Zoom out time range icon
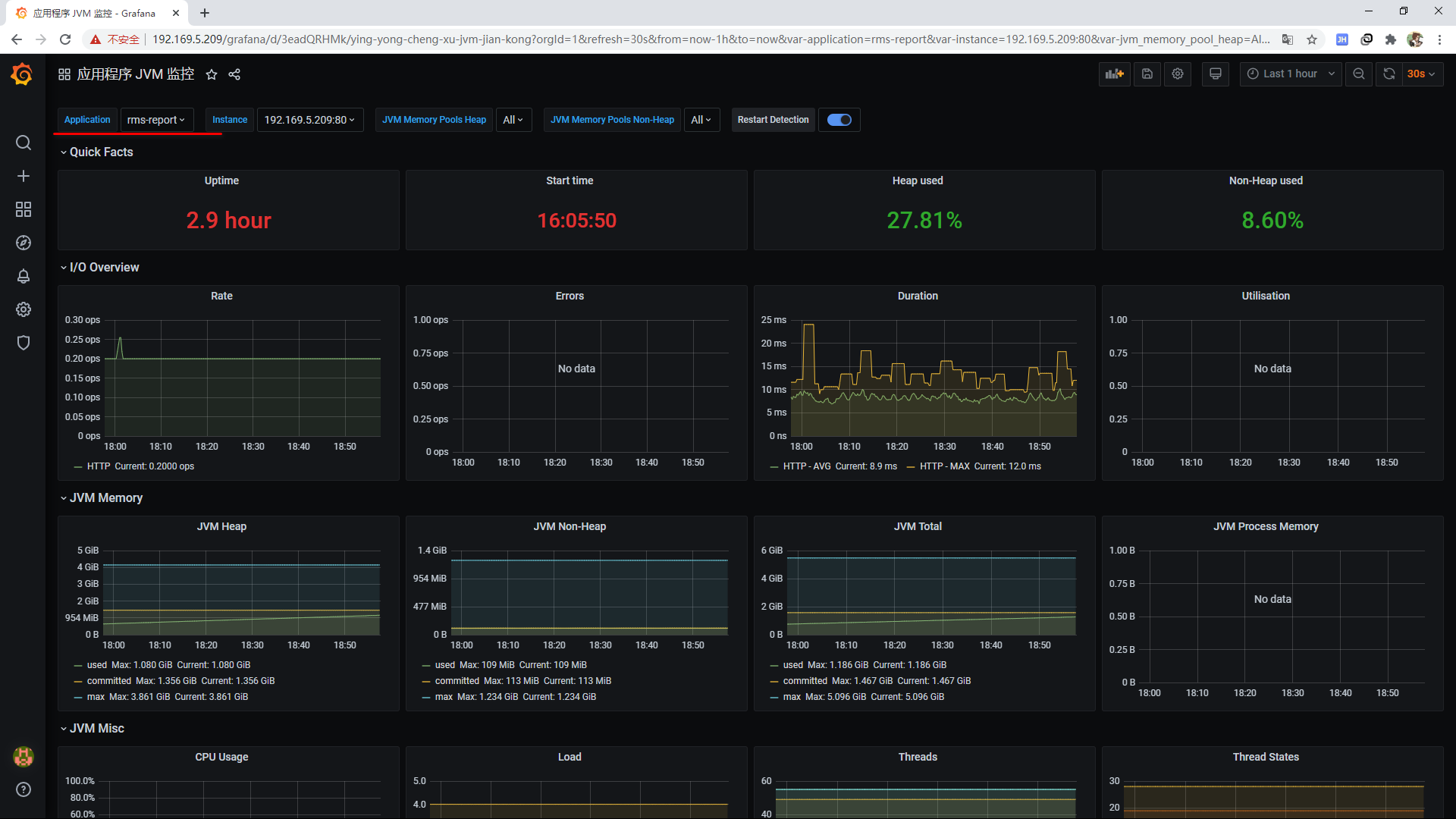Viewport: 1456px width, 819px height. [x=1359, y=74]
